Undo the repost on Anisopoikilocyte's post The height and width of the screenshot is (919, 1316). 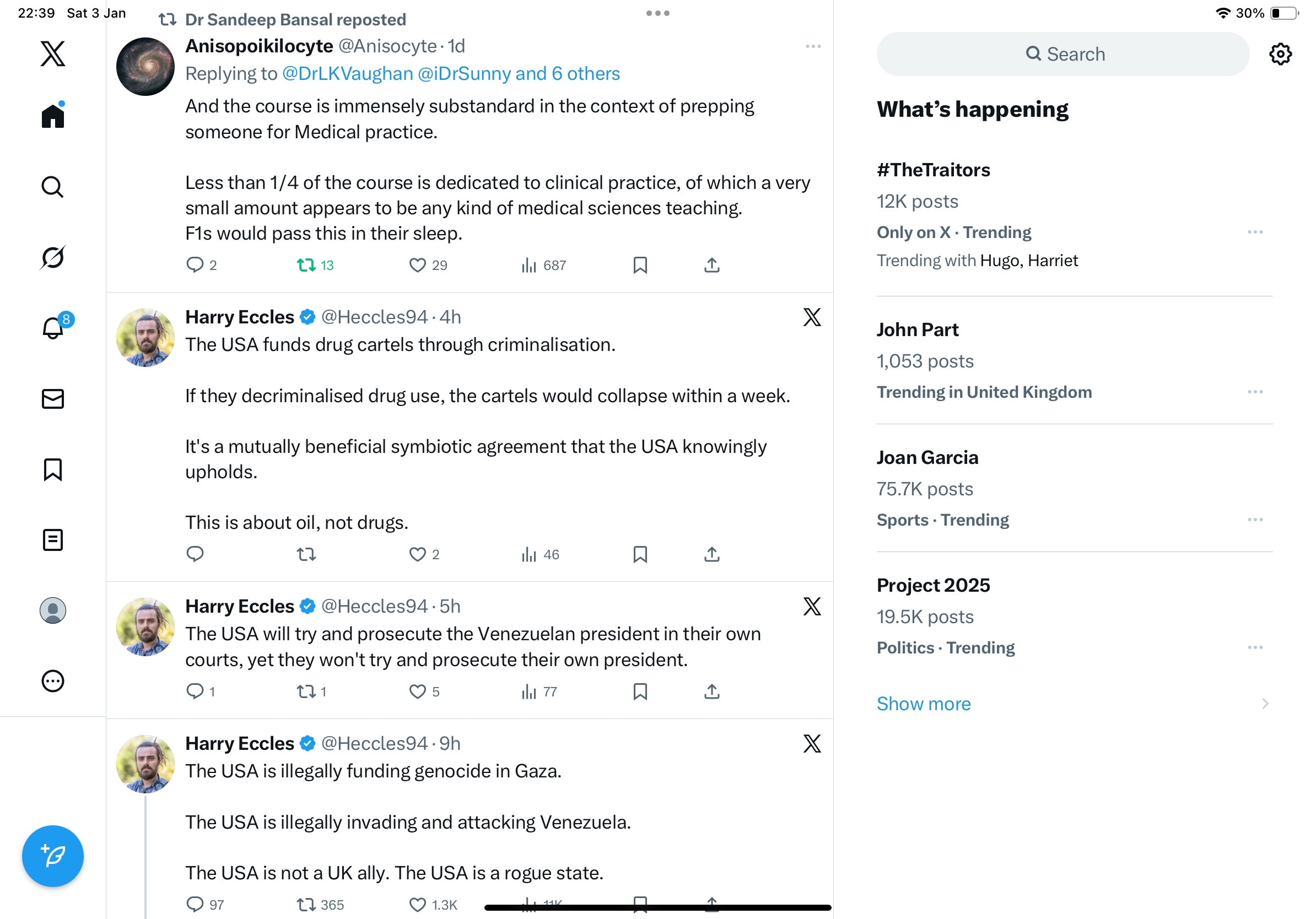pyautogui.click(x=306, y=265)
